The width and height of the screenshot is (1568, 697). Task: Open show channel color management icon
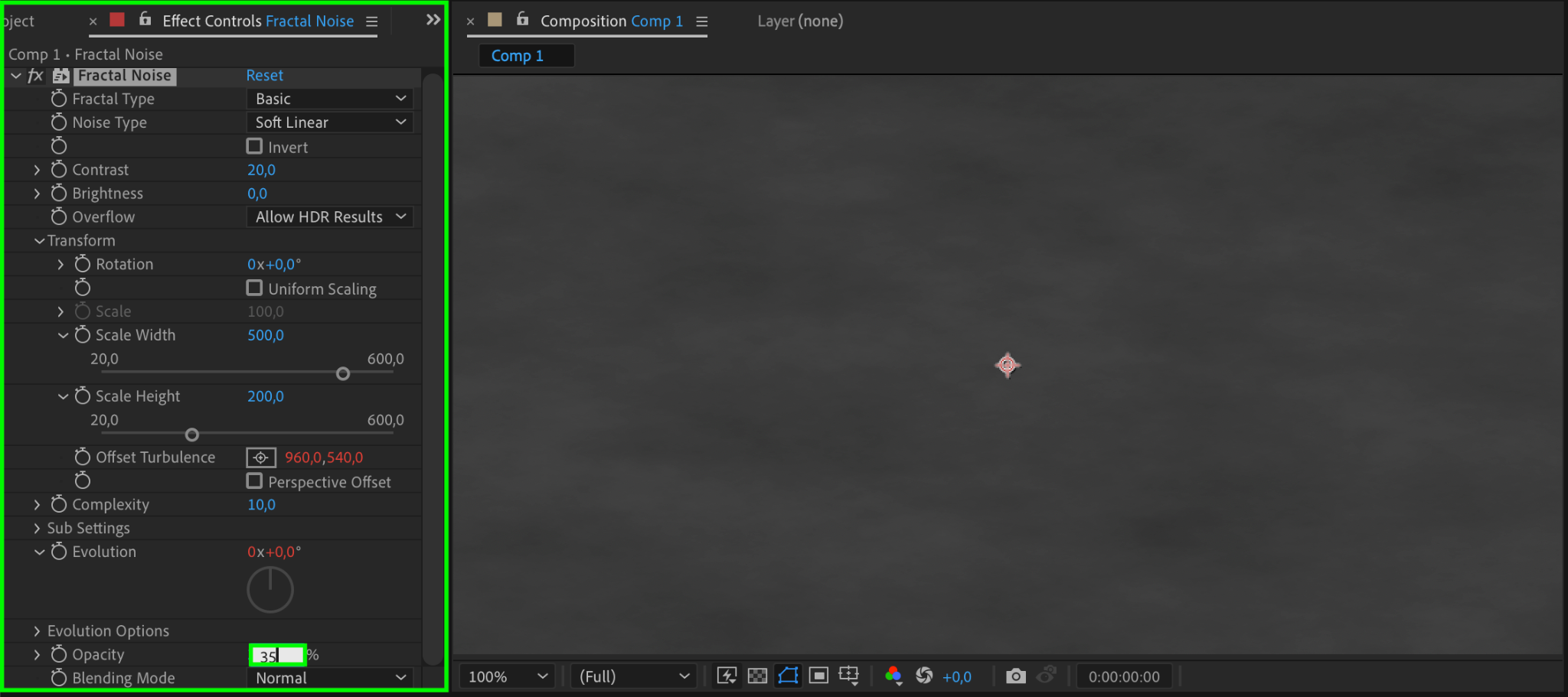(893, 676)
